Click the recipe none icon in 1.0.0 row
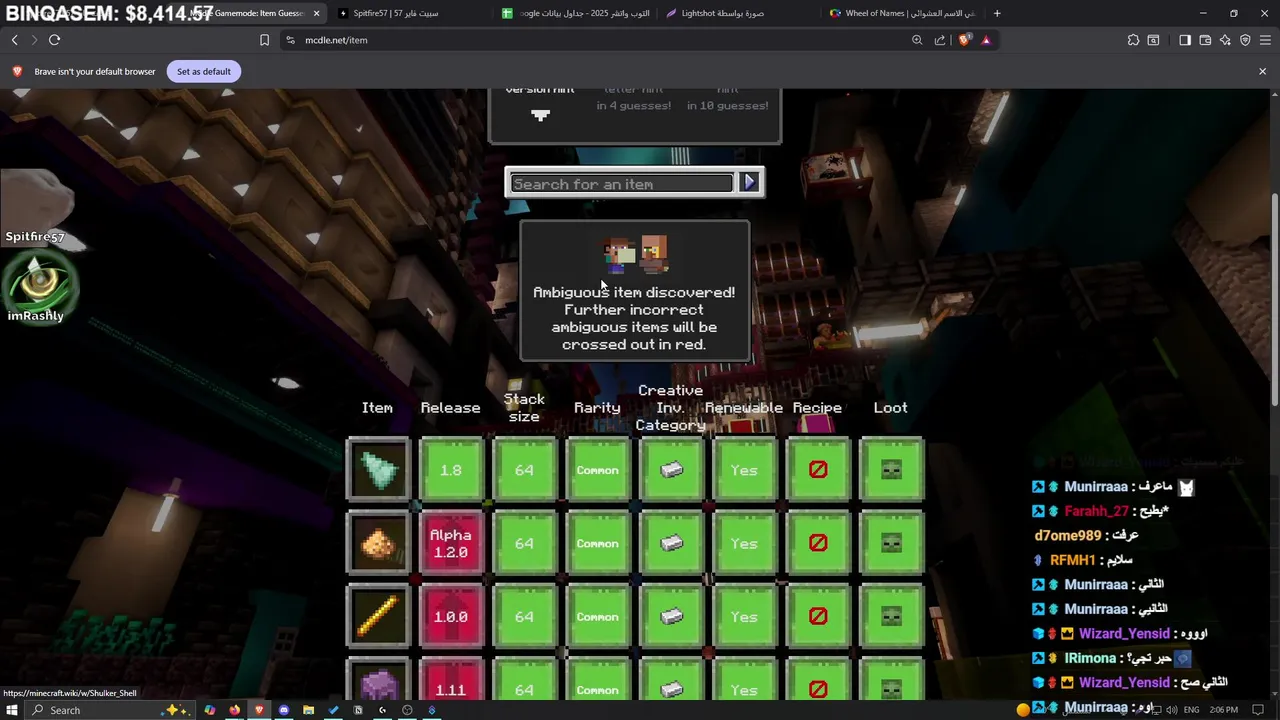This screenshot has width=1280, height=720. pos(818,617)
